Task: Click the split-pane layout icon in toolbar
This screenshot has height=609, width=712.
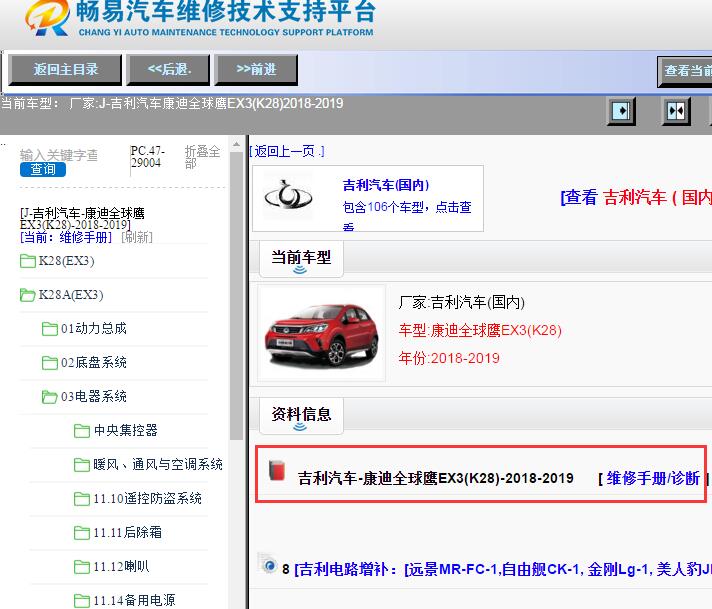Action: (x=676, y=110)
